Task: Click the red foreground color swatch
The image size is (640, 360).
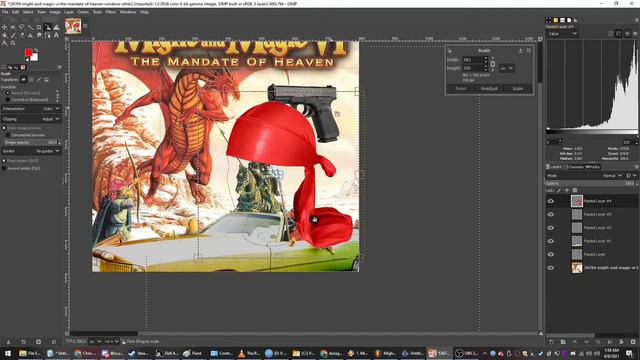Action: pyautogui.click(x=29, y=52)
